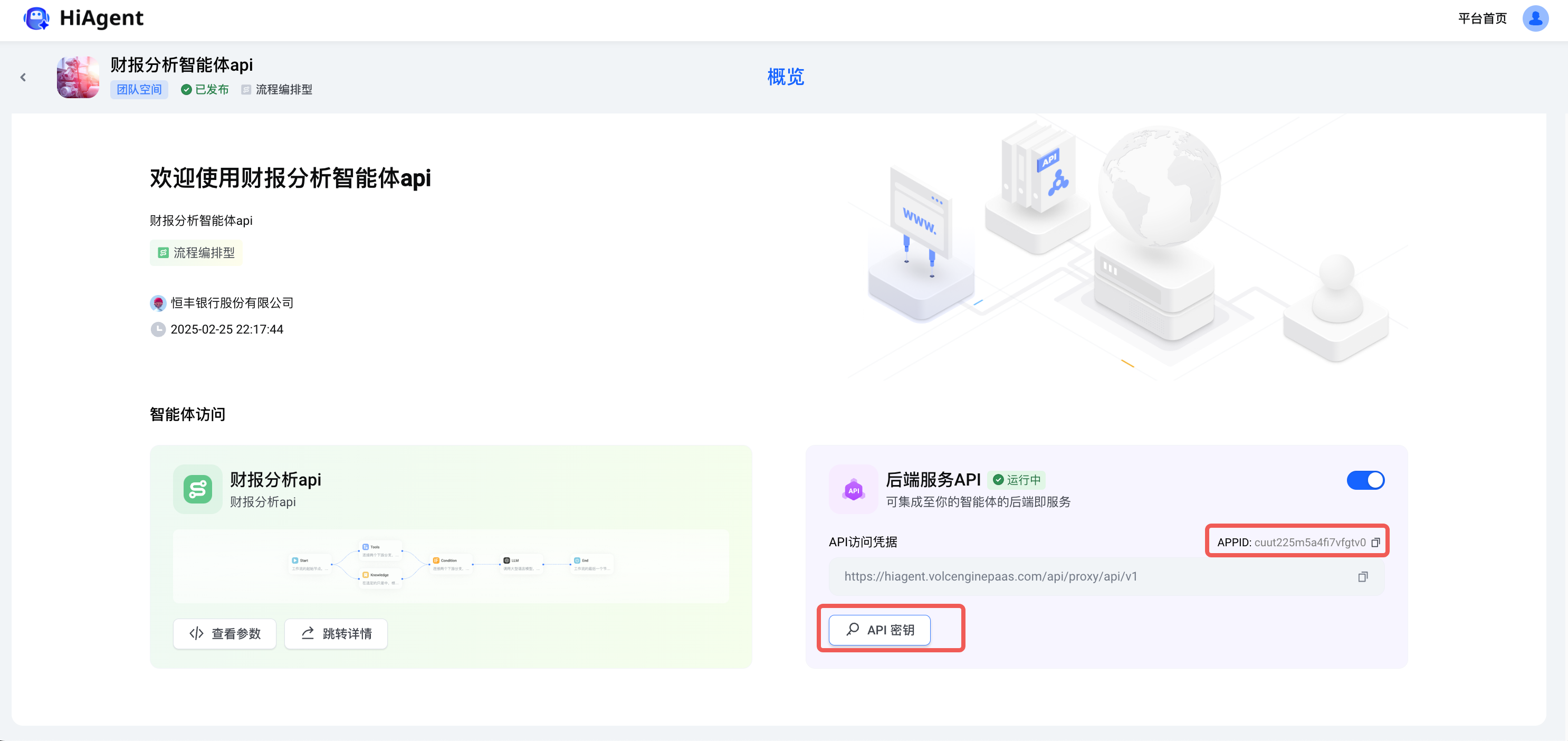1568x741 pixels.
Task: Click the API 密钥 button
Action: pos(878,630)
